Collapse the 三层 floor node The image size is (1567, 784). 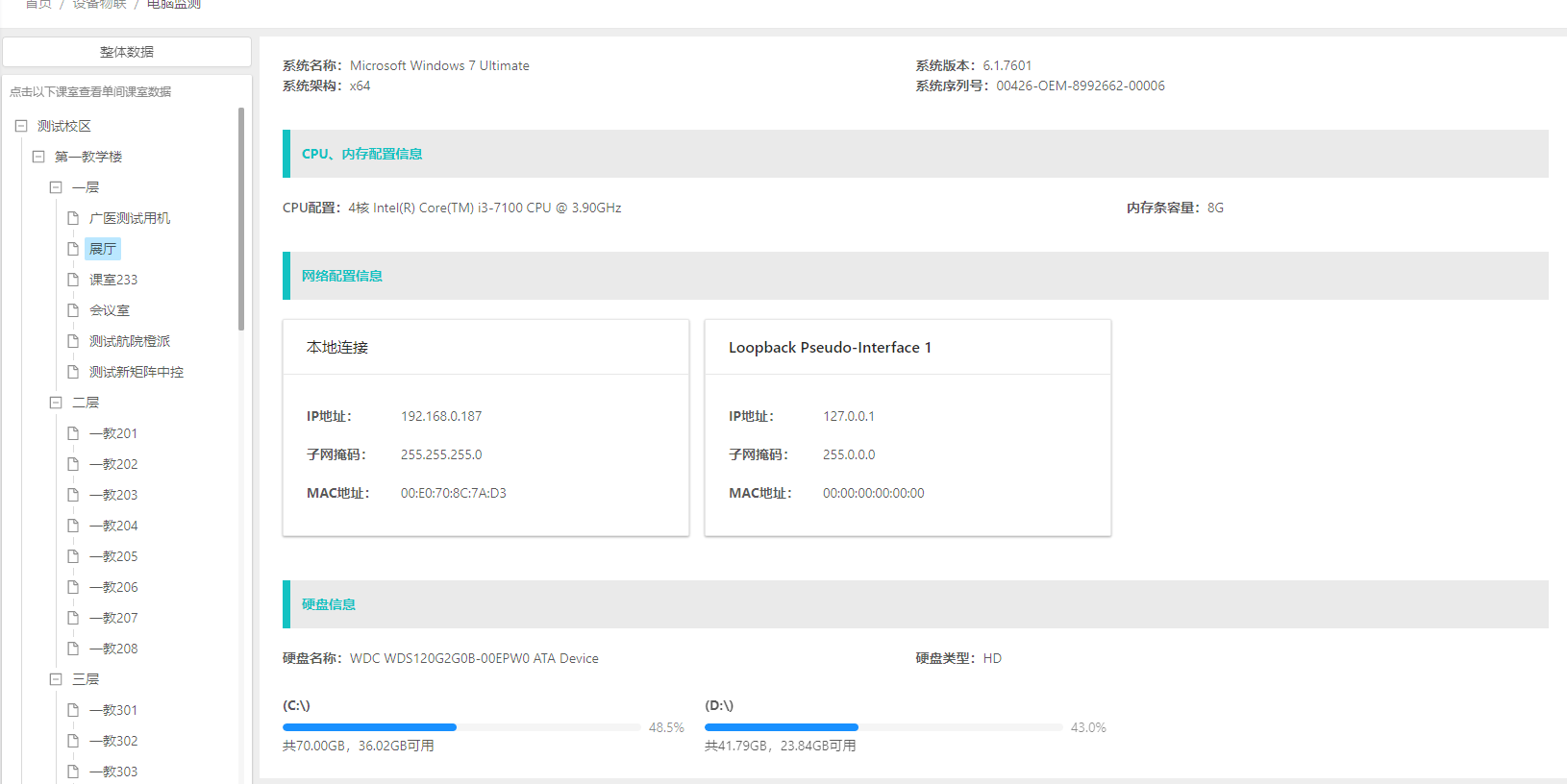[x=56, y=679]
